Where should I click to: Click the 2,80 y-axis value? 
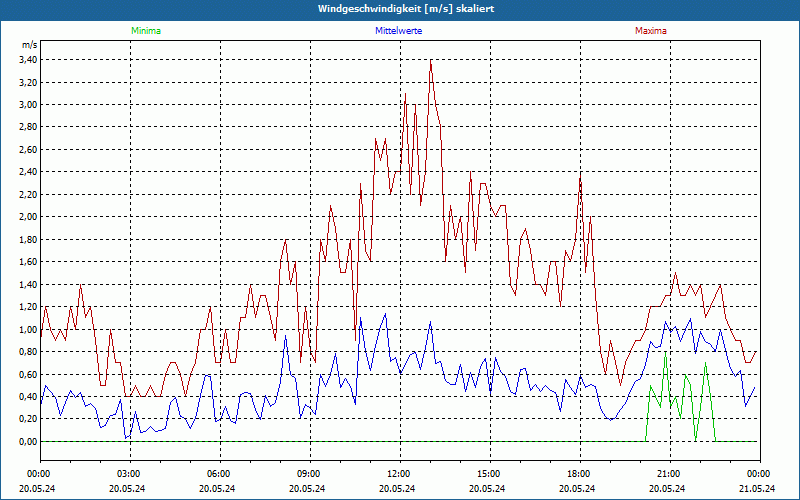(28, 127)
